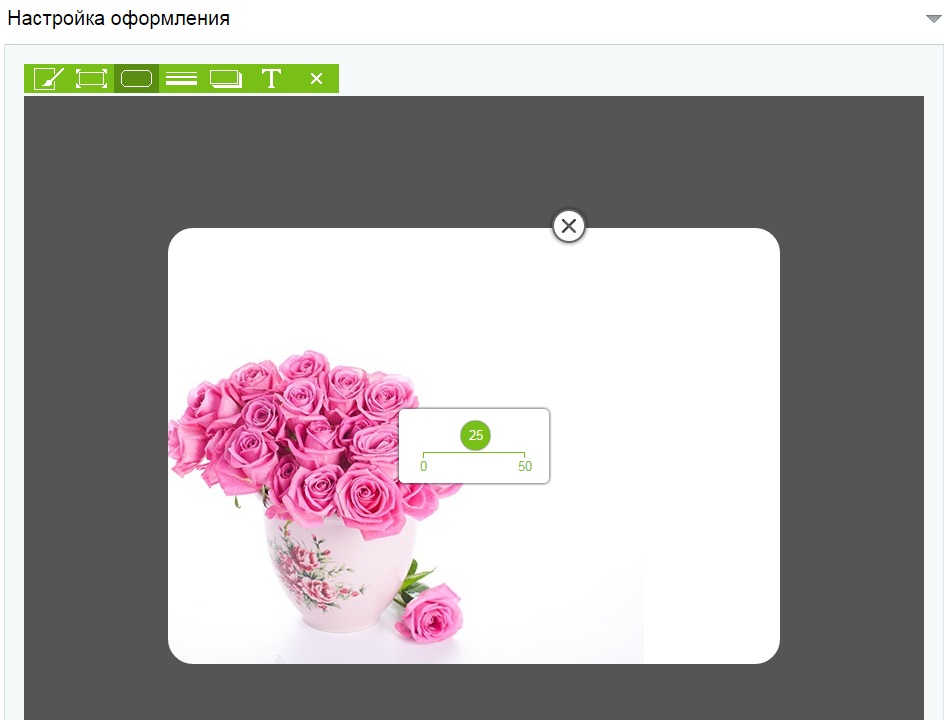Click the single fallen rose beside the vase
The height and width of the screenshot is (720, 950).
pyautogui.click(x=430, y=612)
